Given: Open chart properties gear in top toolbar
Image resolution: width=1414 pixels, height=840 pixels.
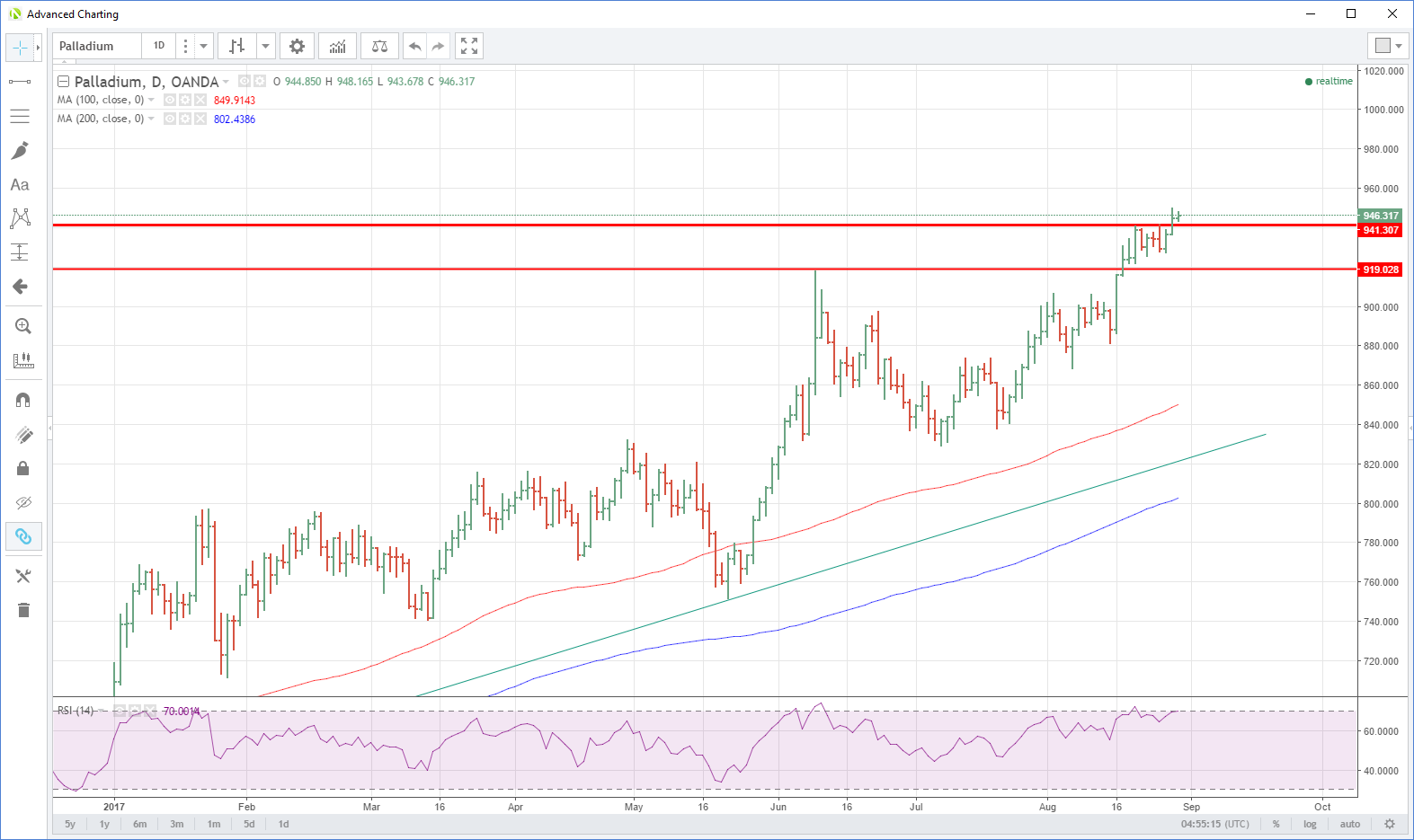Looking at the screenshot, I should click(297, 46).
